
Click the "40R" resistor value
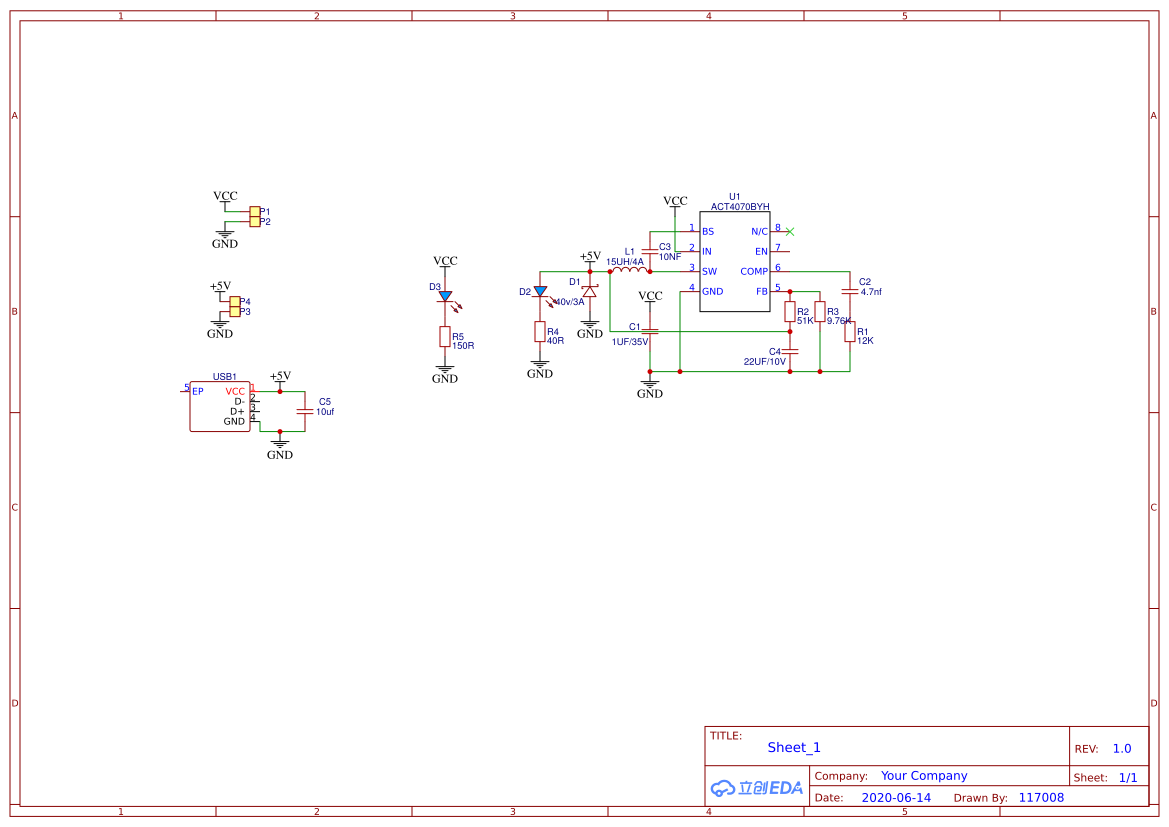click(555, 341)
